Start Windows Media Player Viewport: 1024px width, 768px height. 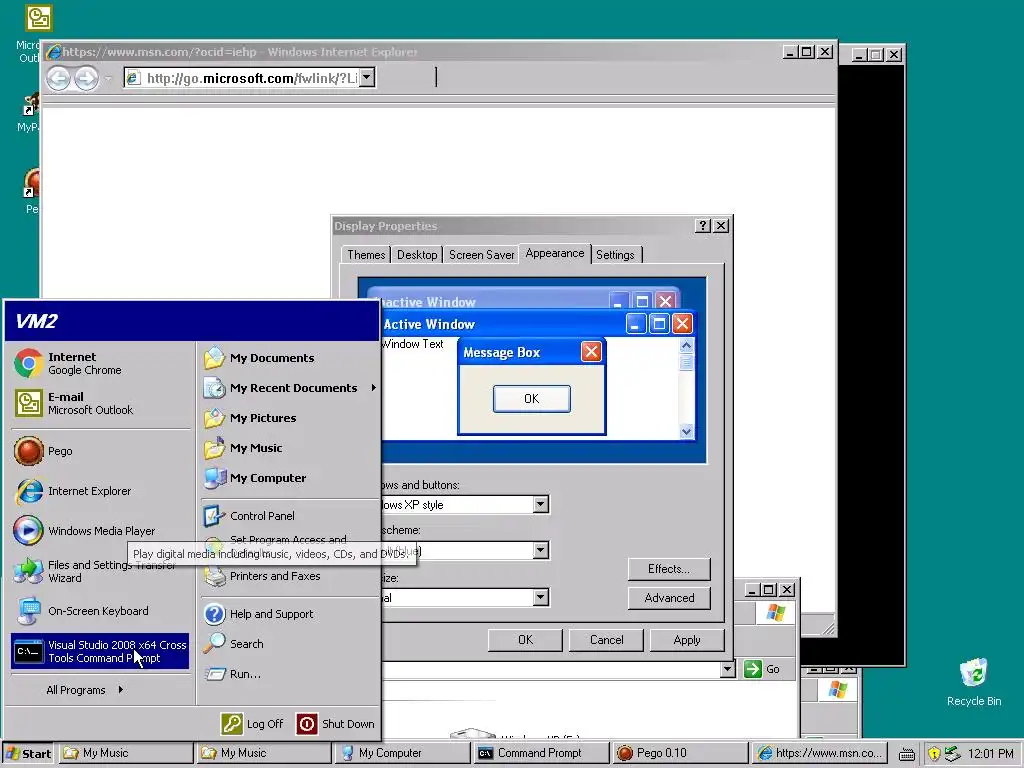pos(101,531)
